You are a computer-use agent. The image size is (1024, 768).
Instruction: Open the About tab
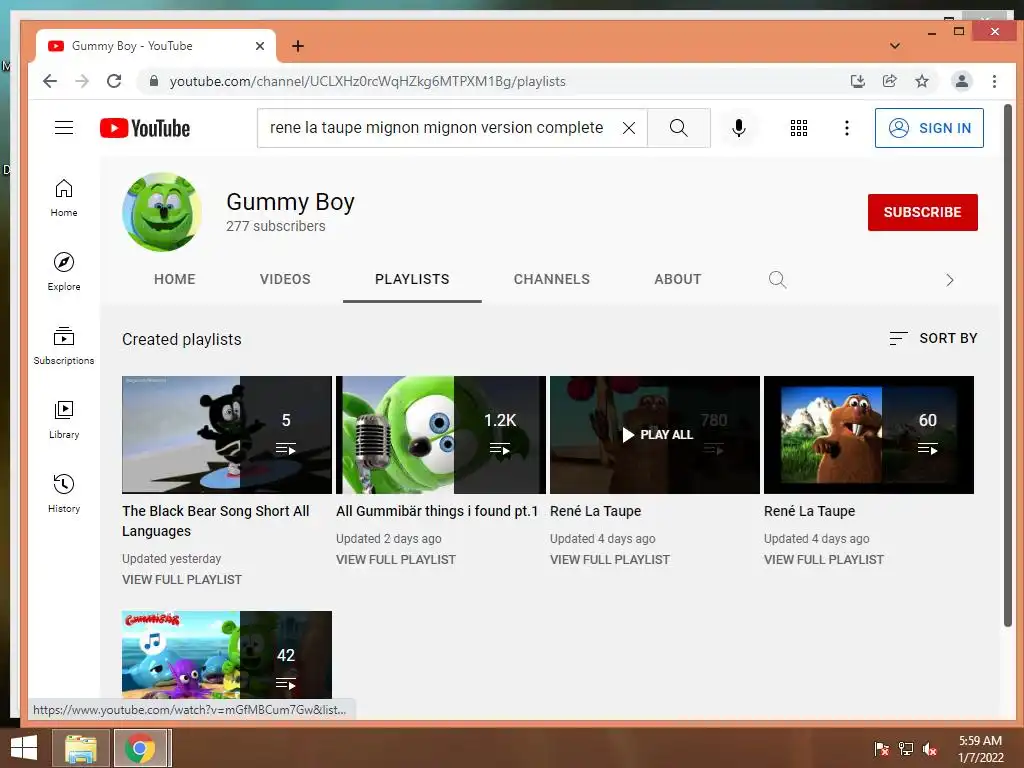point(677,280)
